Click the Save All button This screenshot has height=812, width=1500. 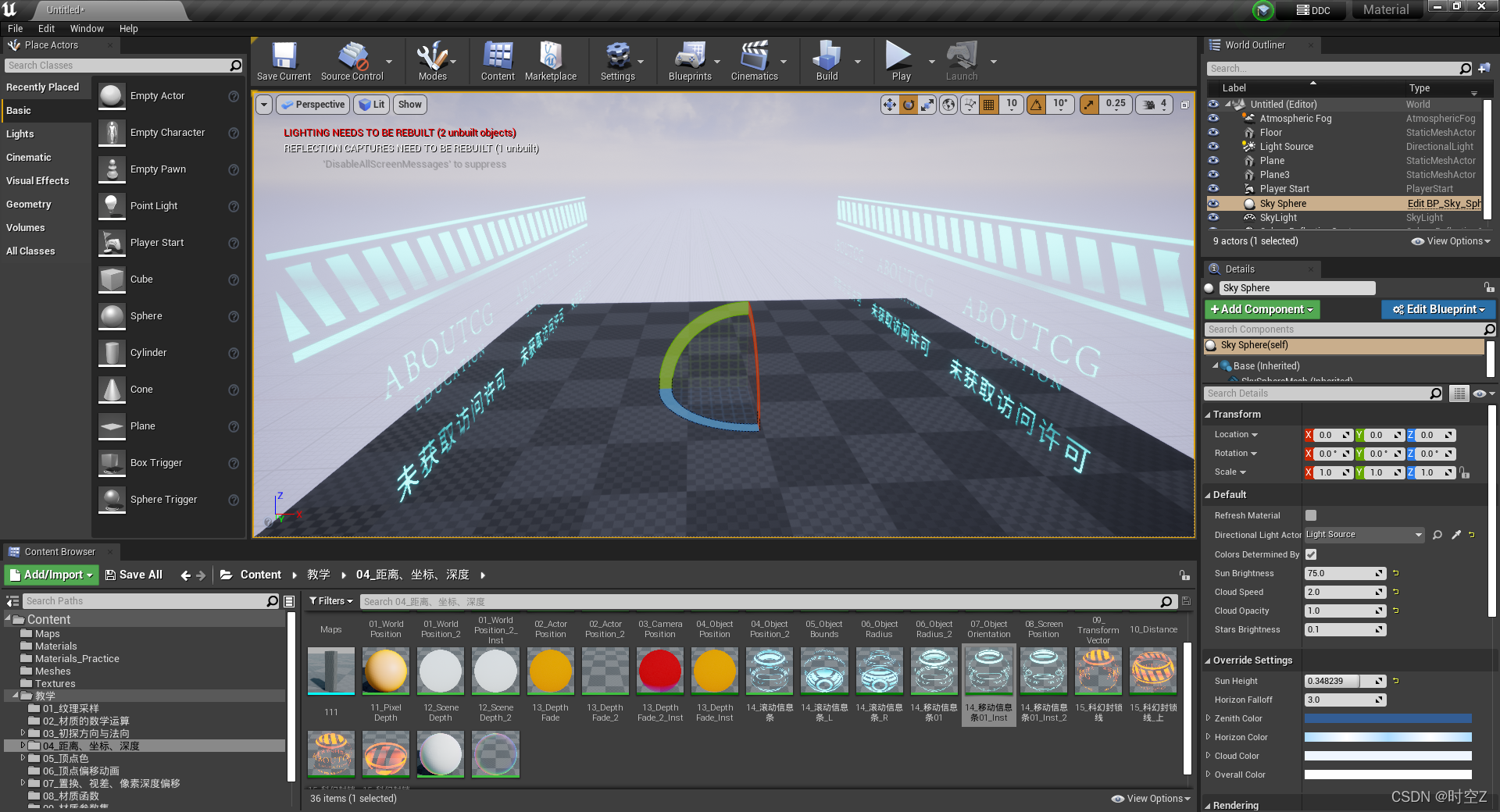click(x=134, y=575)
